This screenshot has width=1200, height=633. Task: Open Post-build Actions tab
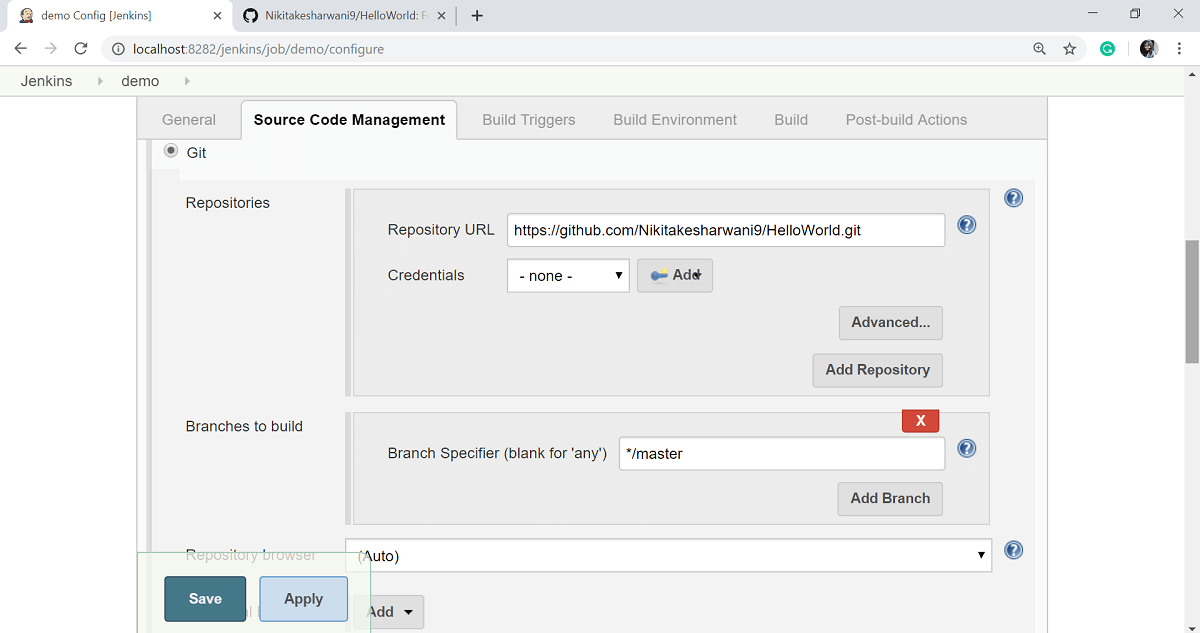907,120
